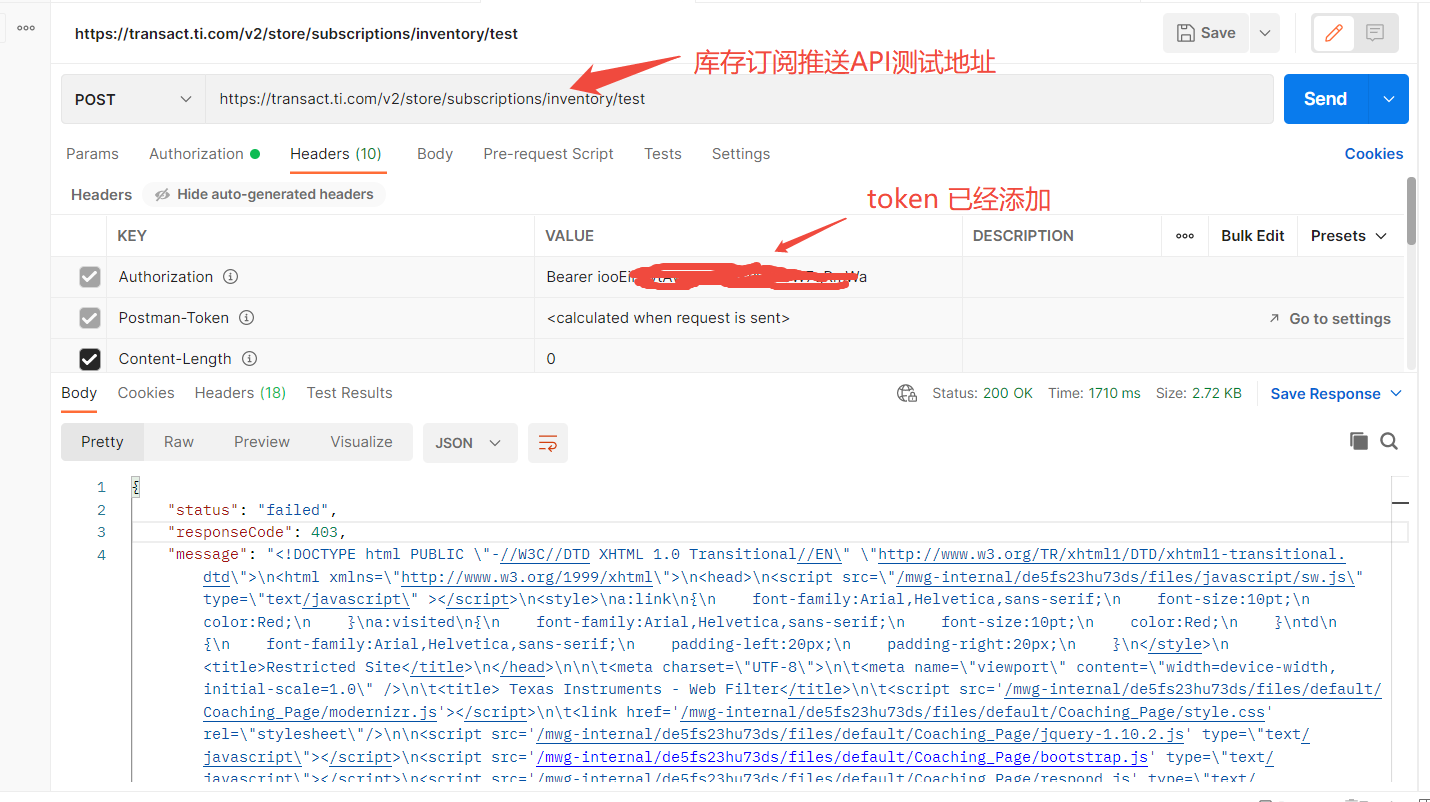Click the "Status: 200 OK" indicator
This screenshot has width=1430, height=802.
pyautogui.click(x=982, y=394)
